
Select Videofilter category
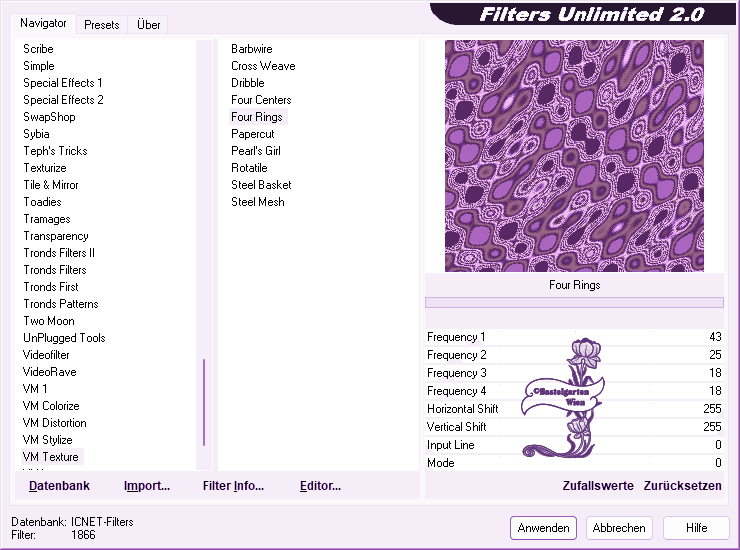click(x=46, y=355)
